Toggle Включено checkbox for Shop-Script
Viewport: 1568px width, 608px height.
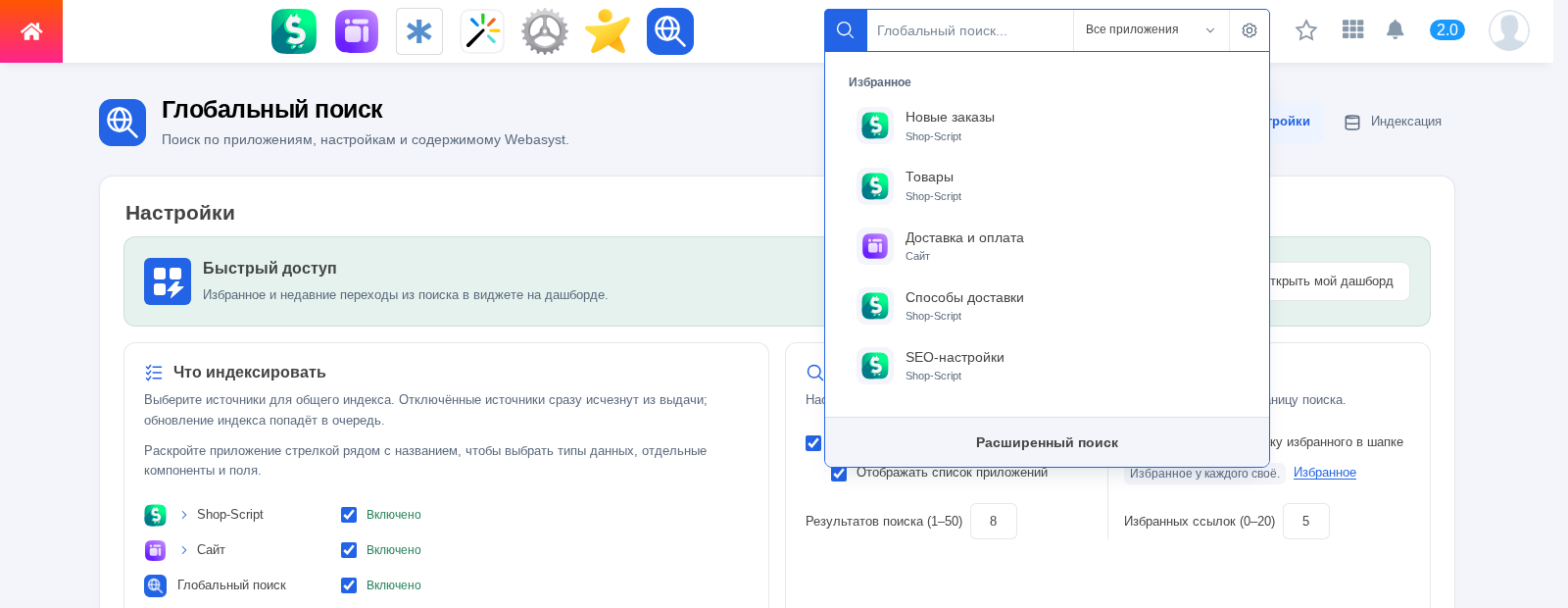pos(349,515)
